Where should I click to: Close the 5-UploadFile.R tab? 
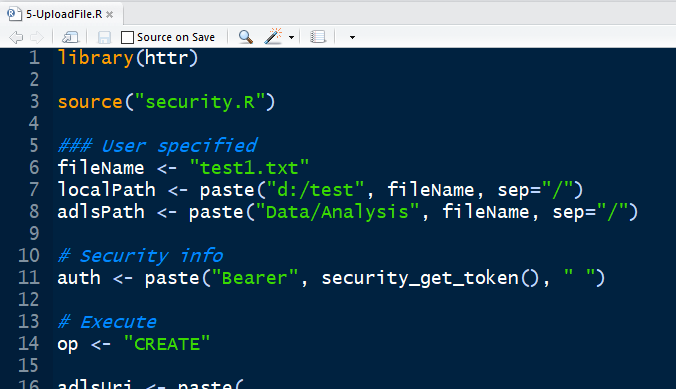coord(110,15)
